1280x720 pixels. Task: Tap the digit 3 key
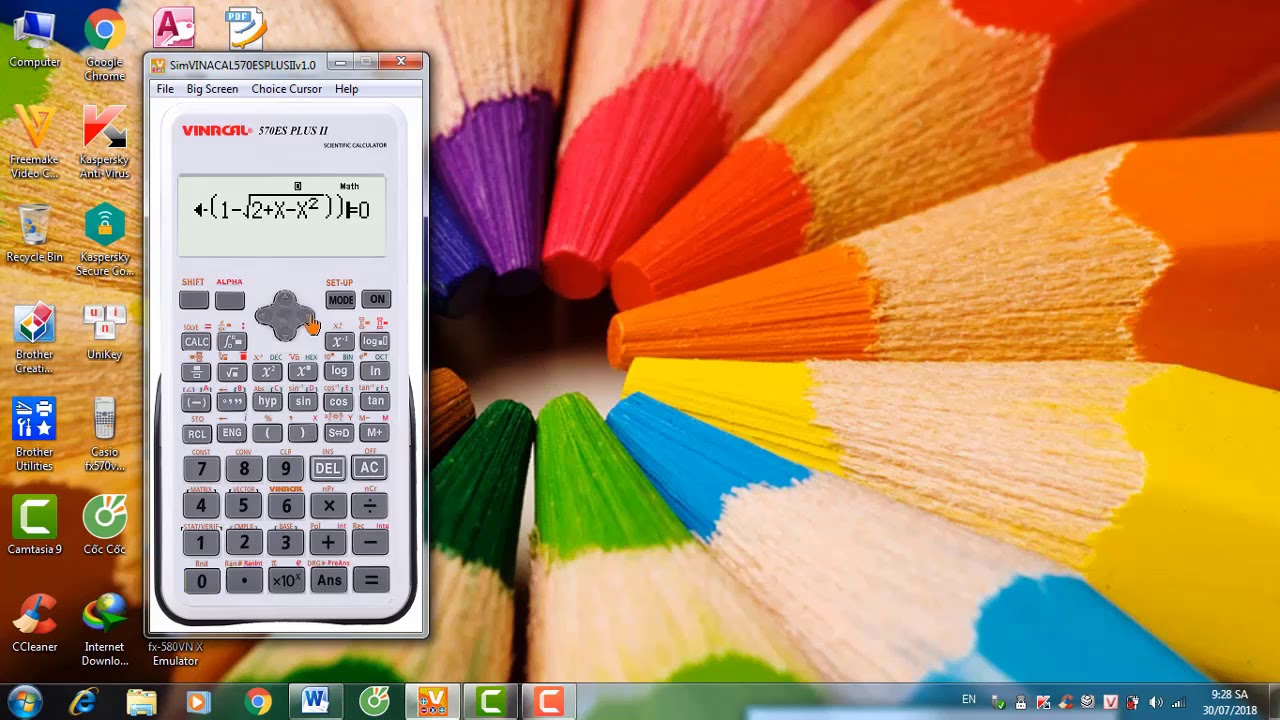285,543
